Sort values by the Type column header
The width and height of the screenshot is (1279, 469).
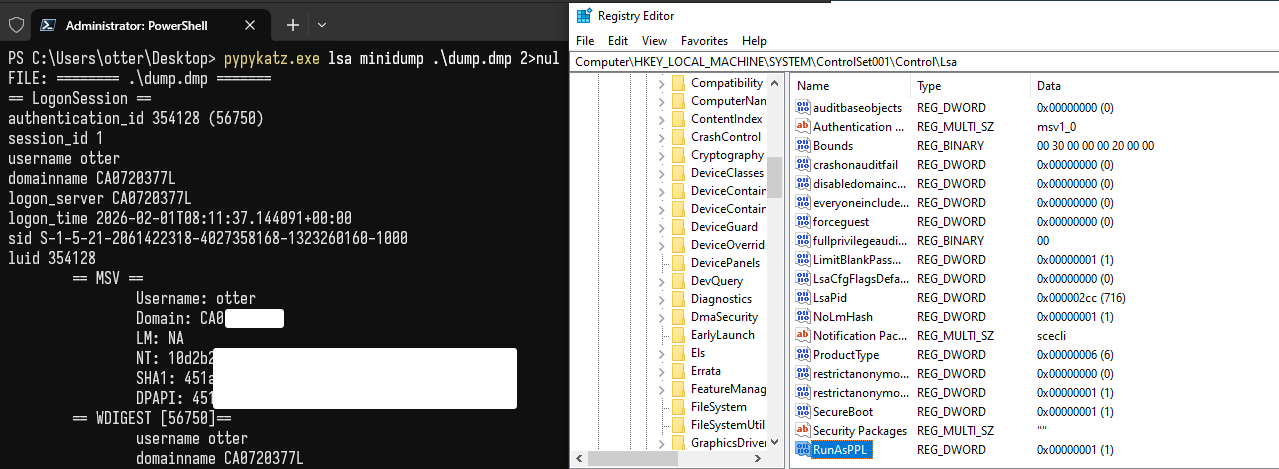929,86
